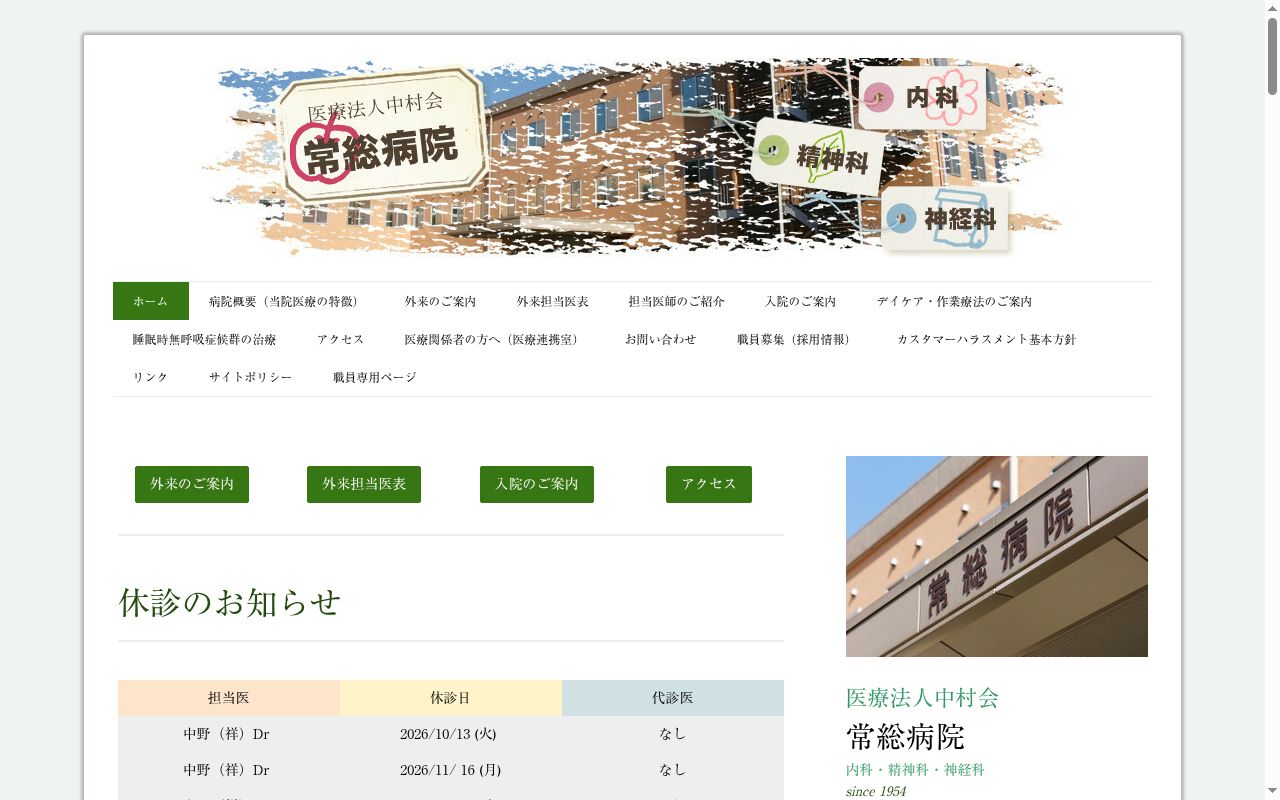The image size is (1280, 800).
Task: Open 医療関係者の方へ（医療連携室） menu item
Action: [495, 339]
